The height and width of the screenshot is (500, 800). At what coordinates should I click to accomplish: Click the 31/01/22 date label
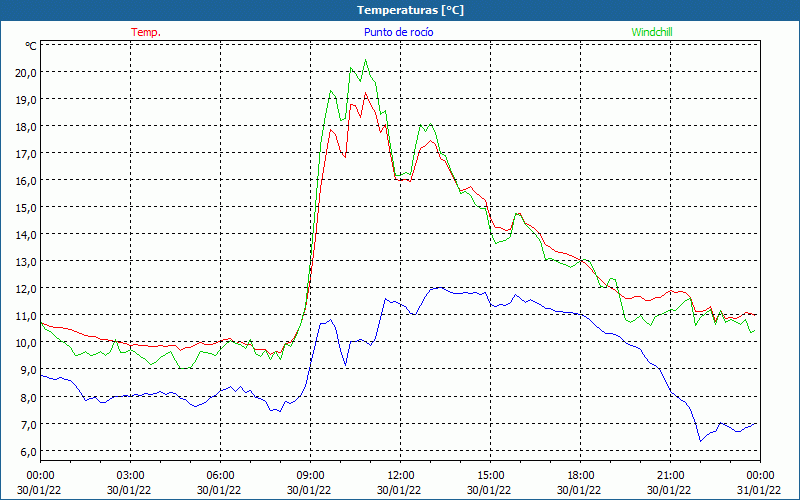click(760, 490)
